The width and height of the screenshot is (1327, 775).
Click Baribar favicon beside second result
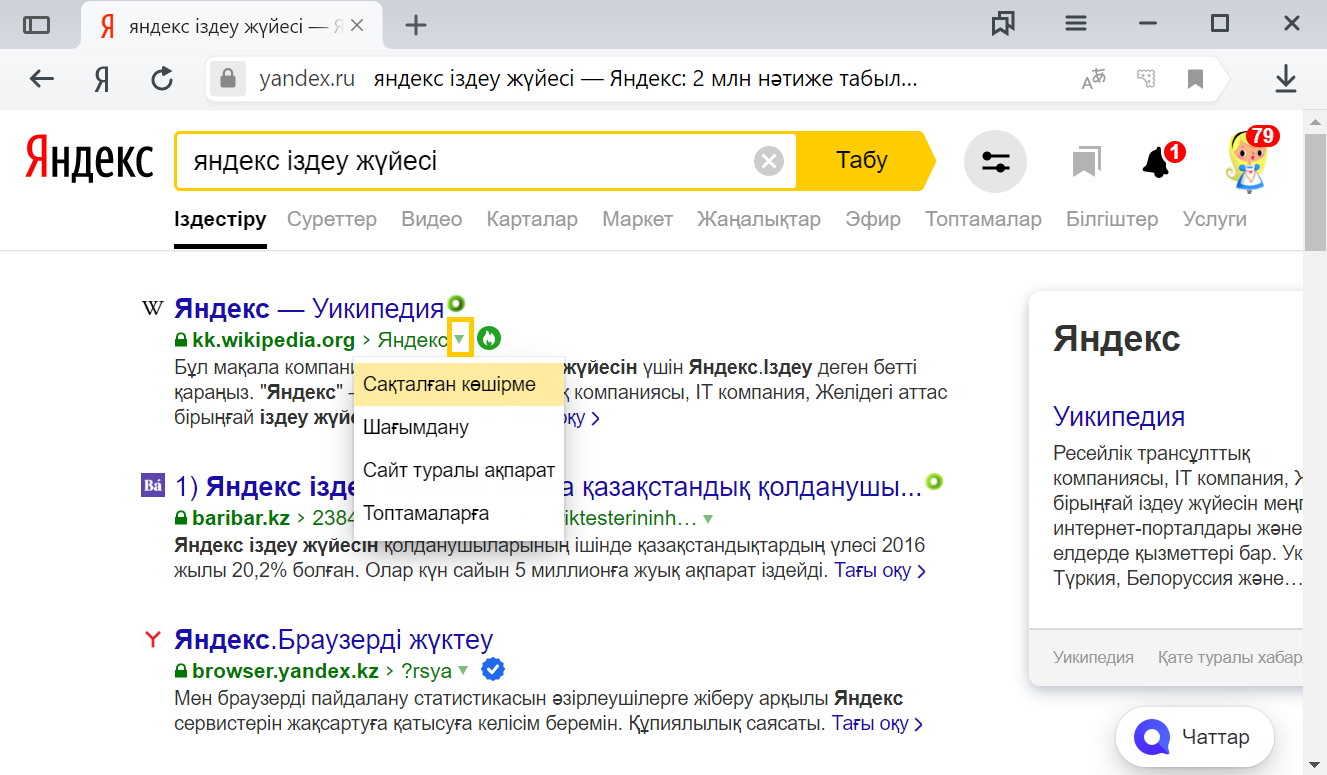point(152,486)
